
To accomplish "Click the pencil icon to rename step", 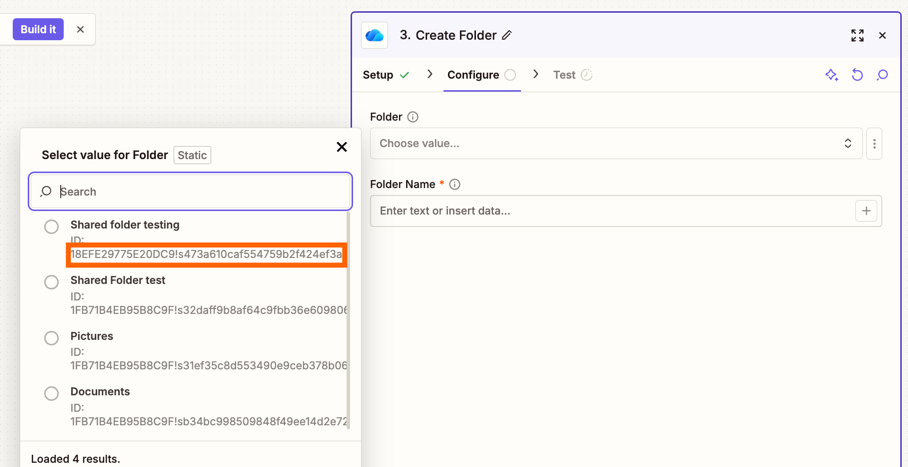I will (x=507, y=36).
